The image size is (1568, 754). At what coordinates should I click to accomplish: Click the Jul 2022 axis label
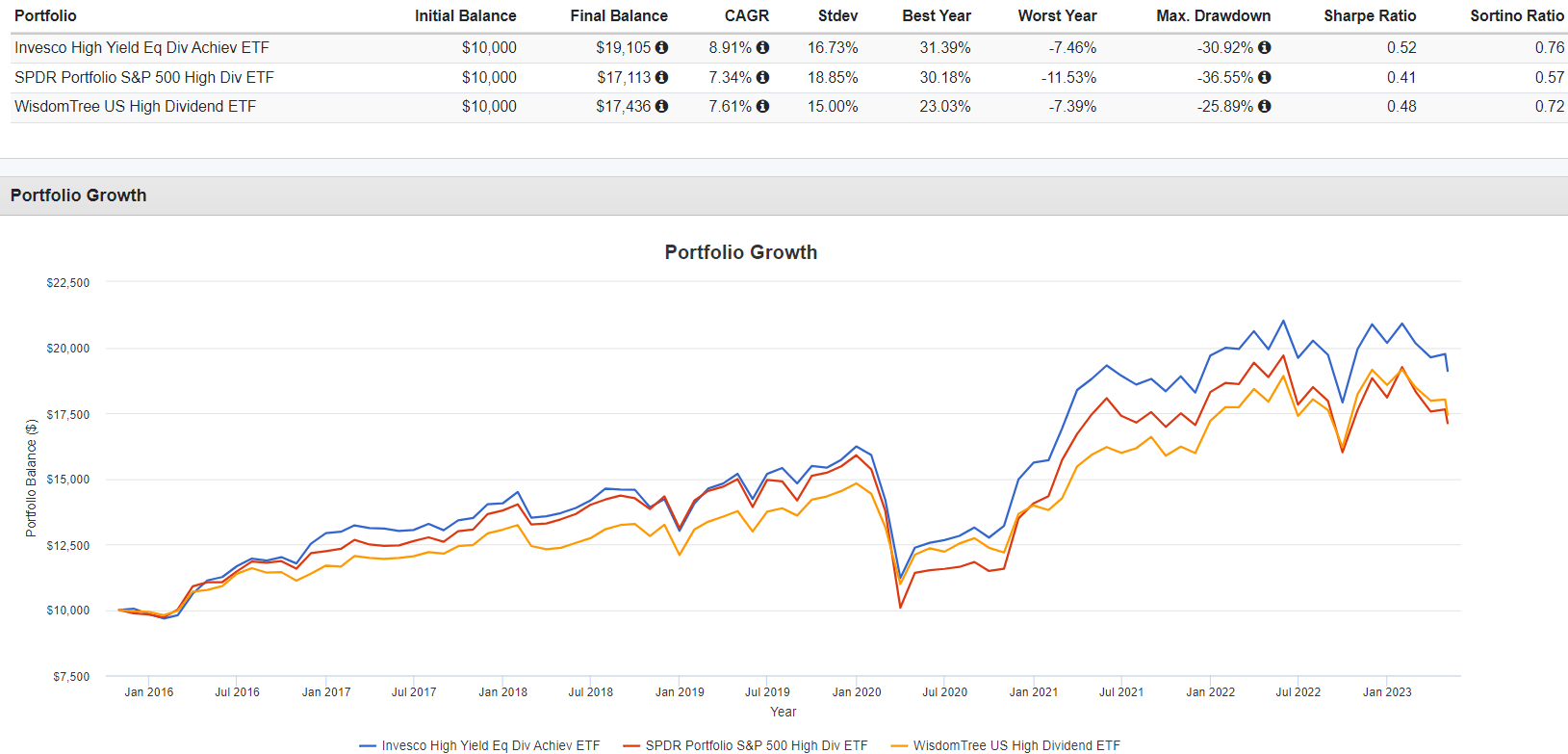click(1298, 691)
